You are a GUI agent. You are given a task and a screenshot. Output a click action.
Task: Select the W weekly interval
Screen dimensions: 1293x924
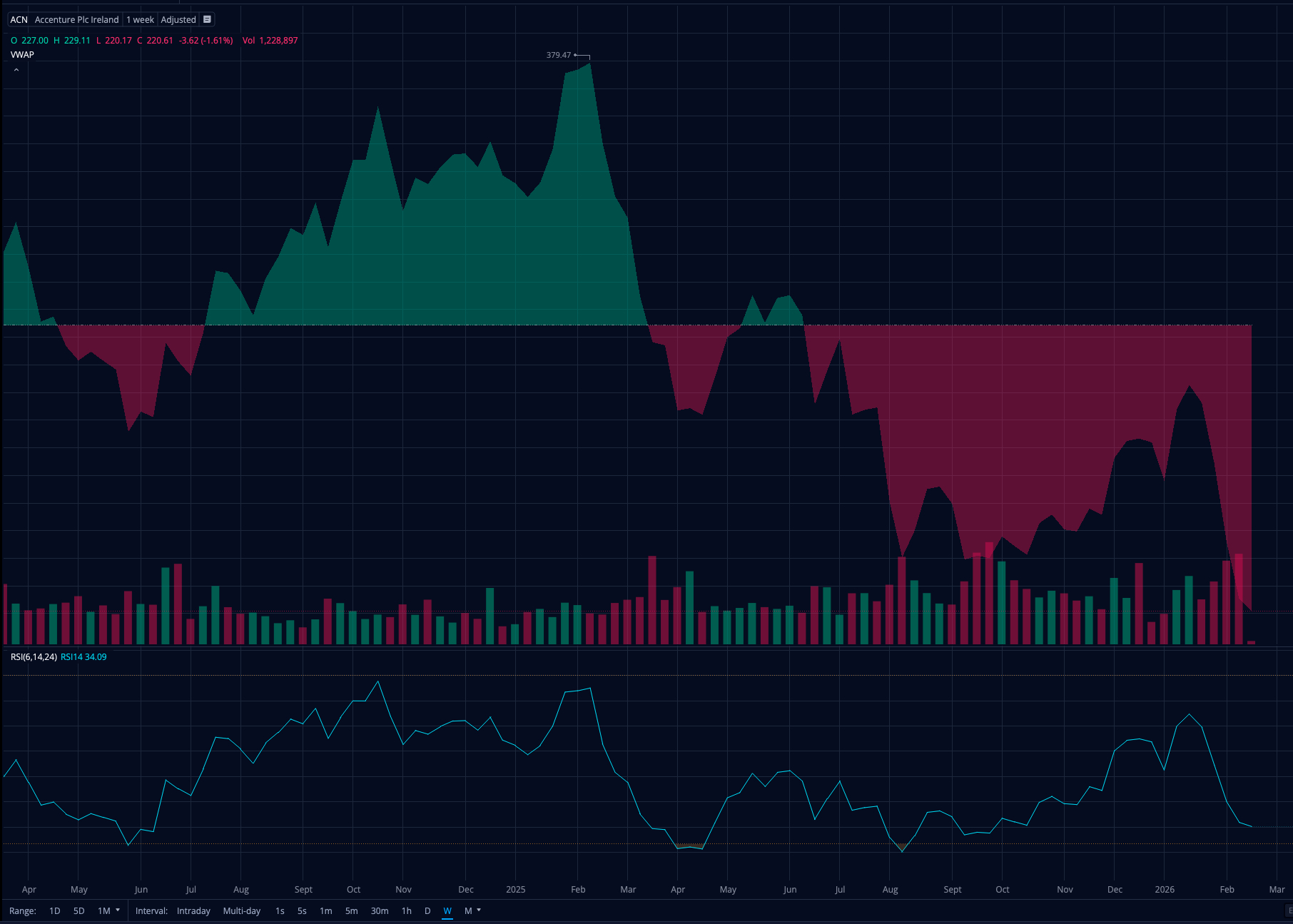tap(447, 910)
